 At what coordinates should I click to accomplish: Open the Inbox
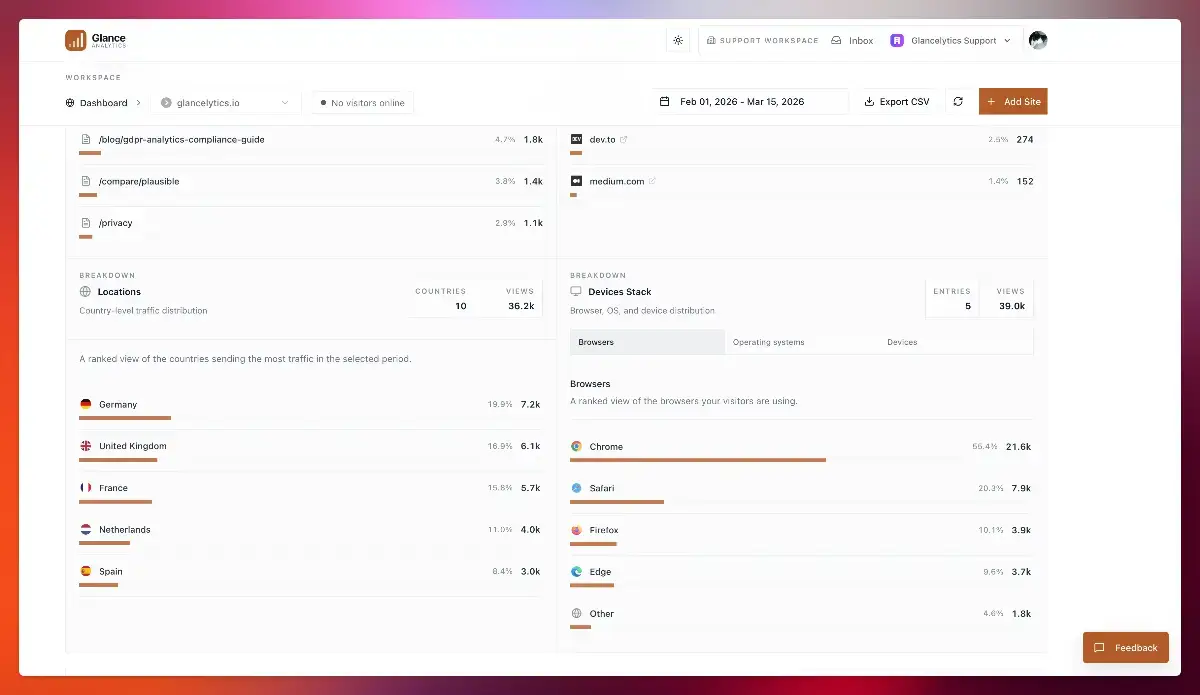(852, 41)
